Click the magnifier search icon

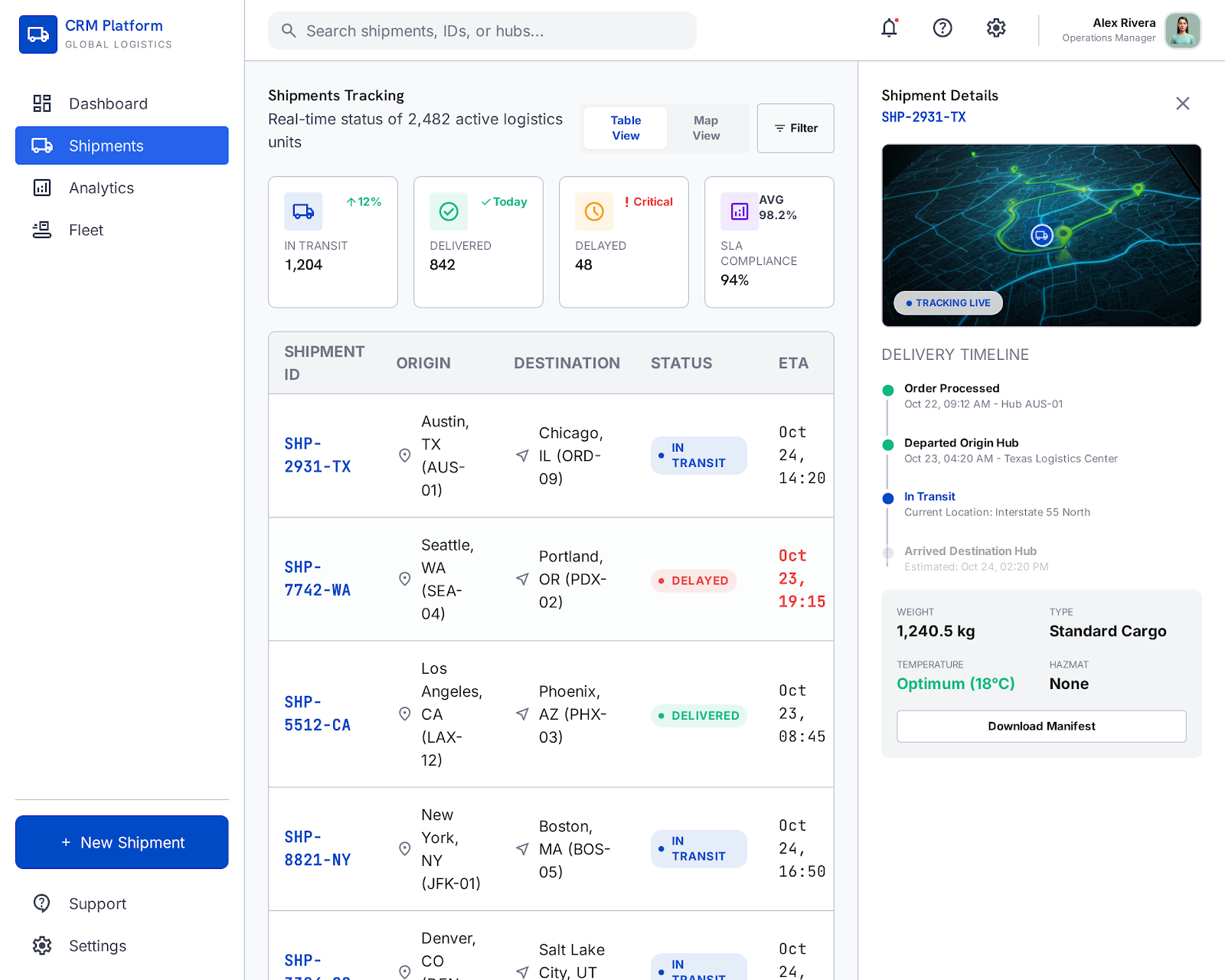click(289, 31)
